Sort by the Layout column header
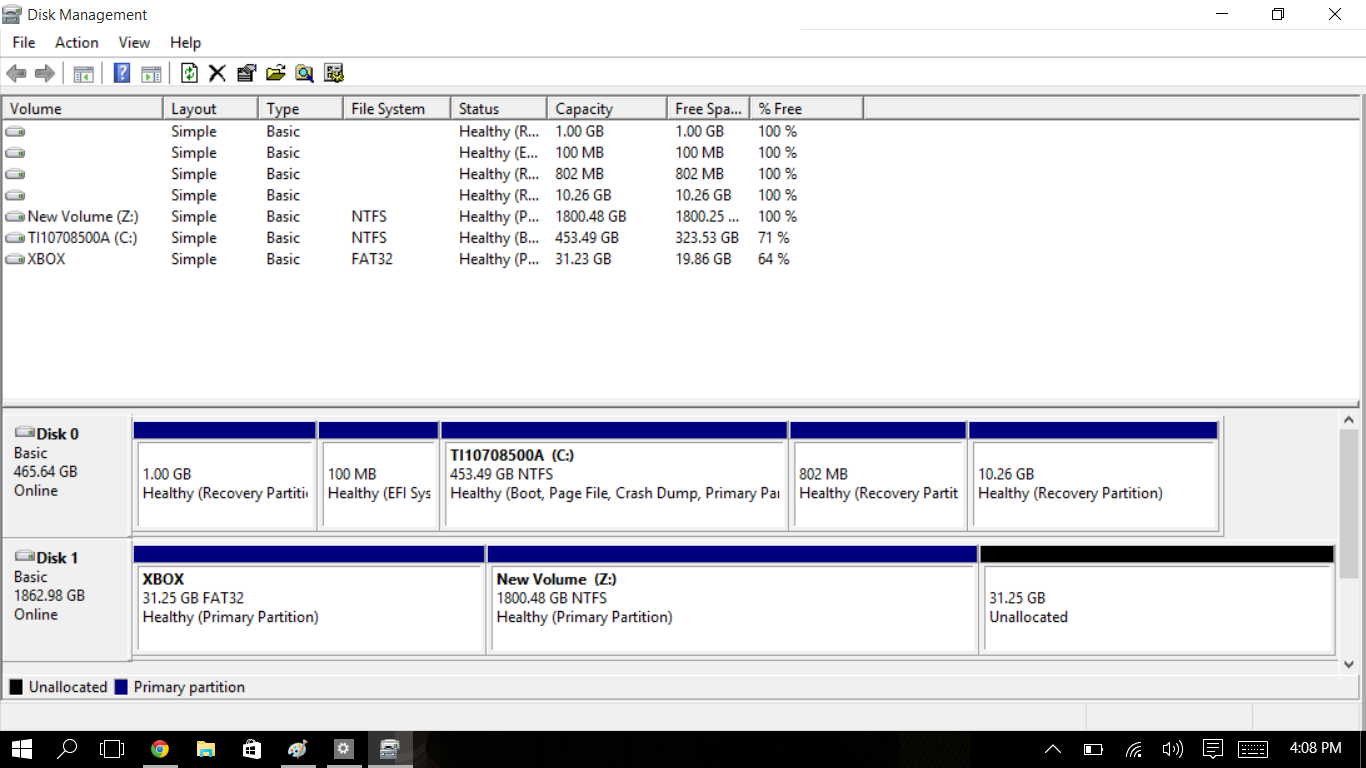Image resolution: width=1366 pixels, height=768 pixels. [x=211, y=109]
